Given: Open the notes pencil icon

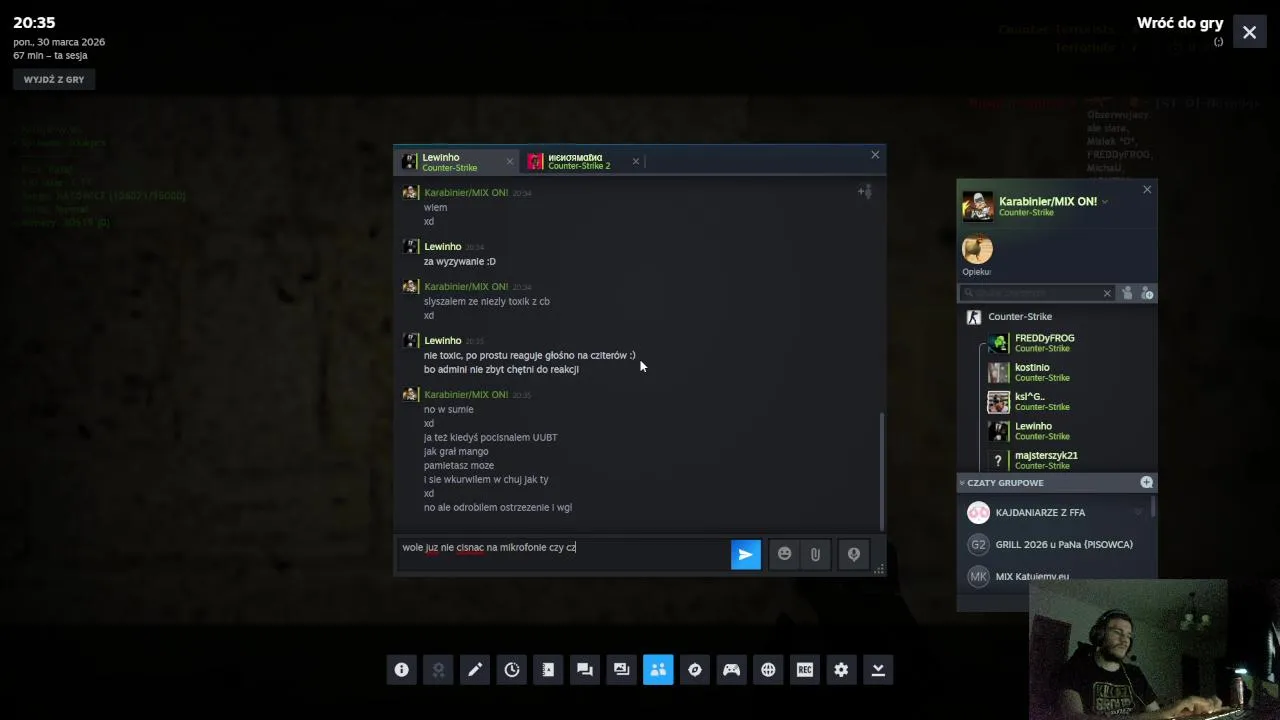Looking at the screenshot, I should pyautogui.click(x=475, y=670).
